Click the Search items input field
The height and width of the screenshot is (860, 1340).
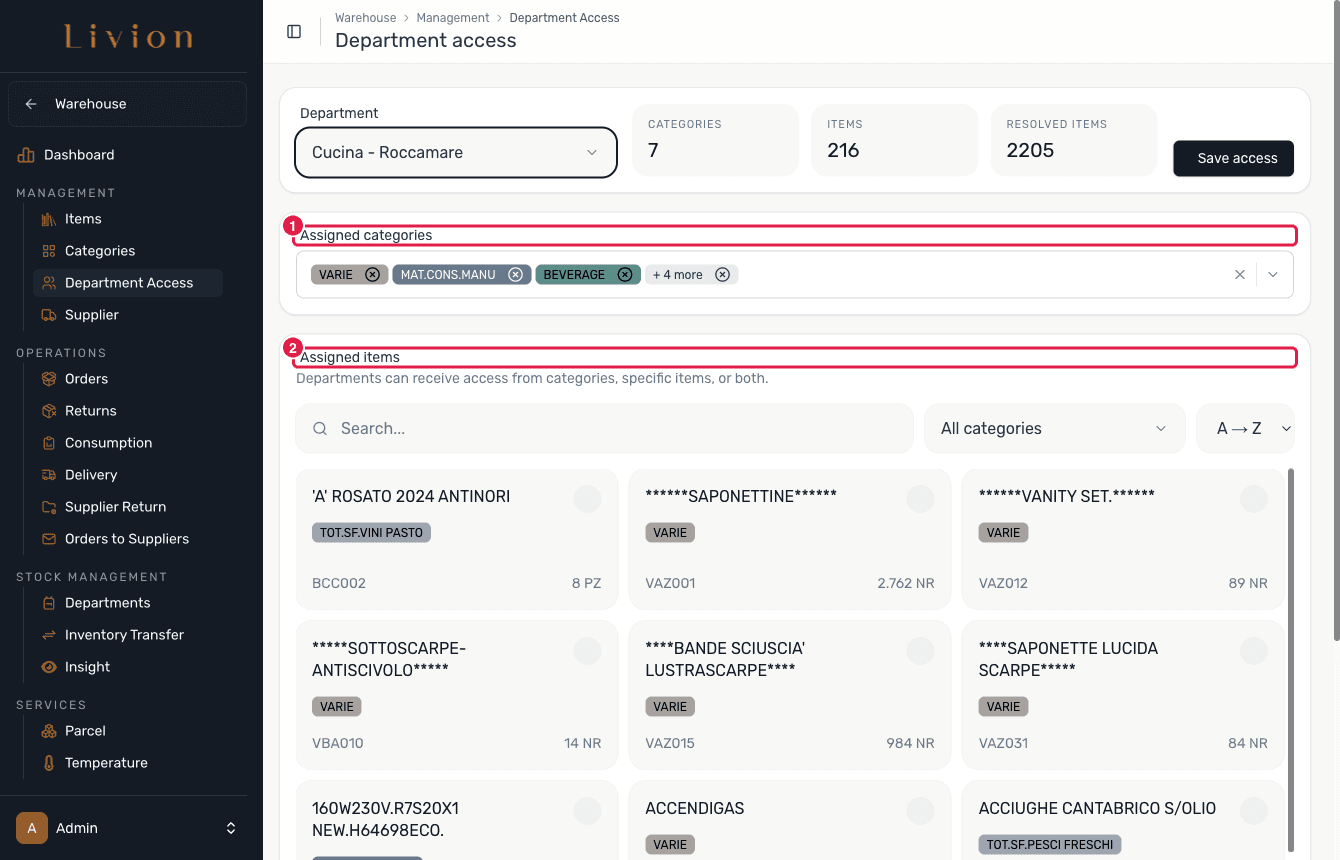click(605, 429)
